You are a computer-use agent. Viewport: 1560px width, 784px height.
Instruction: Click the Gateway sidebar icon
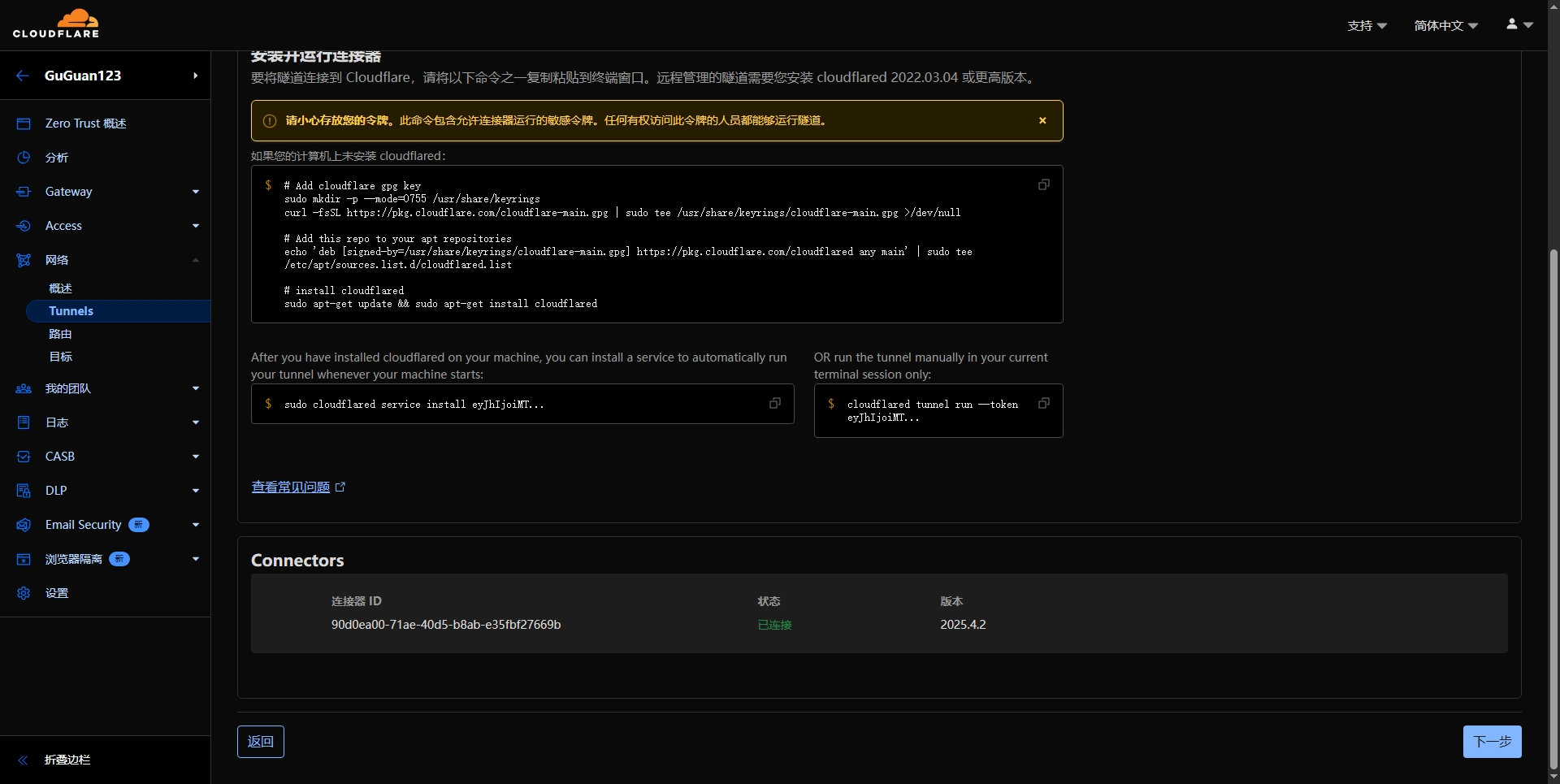pos(24,192)
